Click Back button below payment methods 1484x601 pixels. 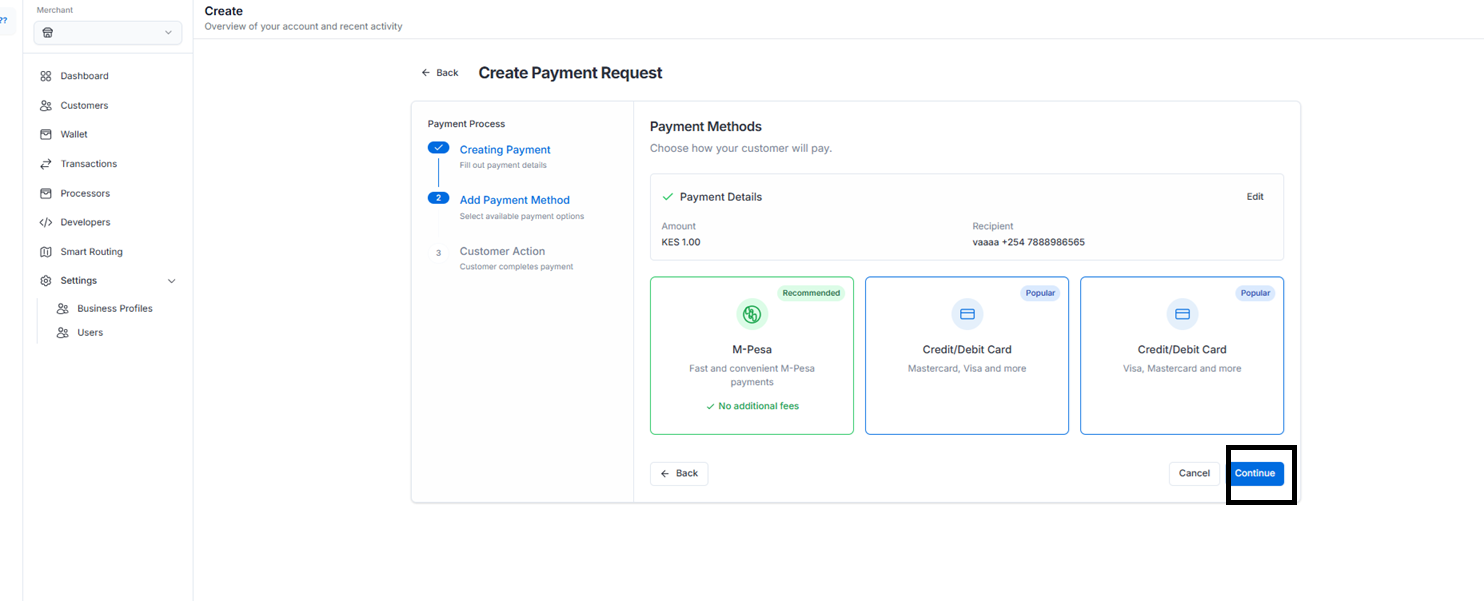(x=679, y=474)
